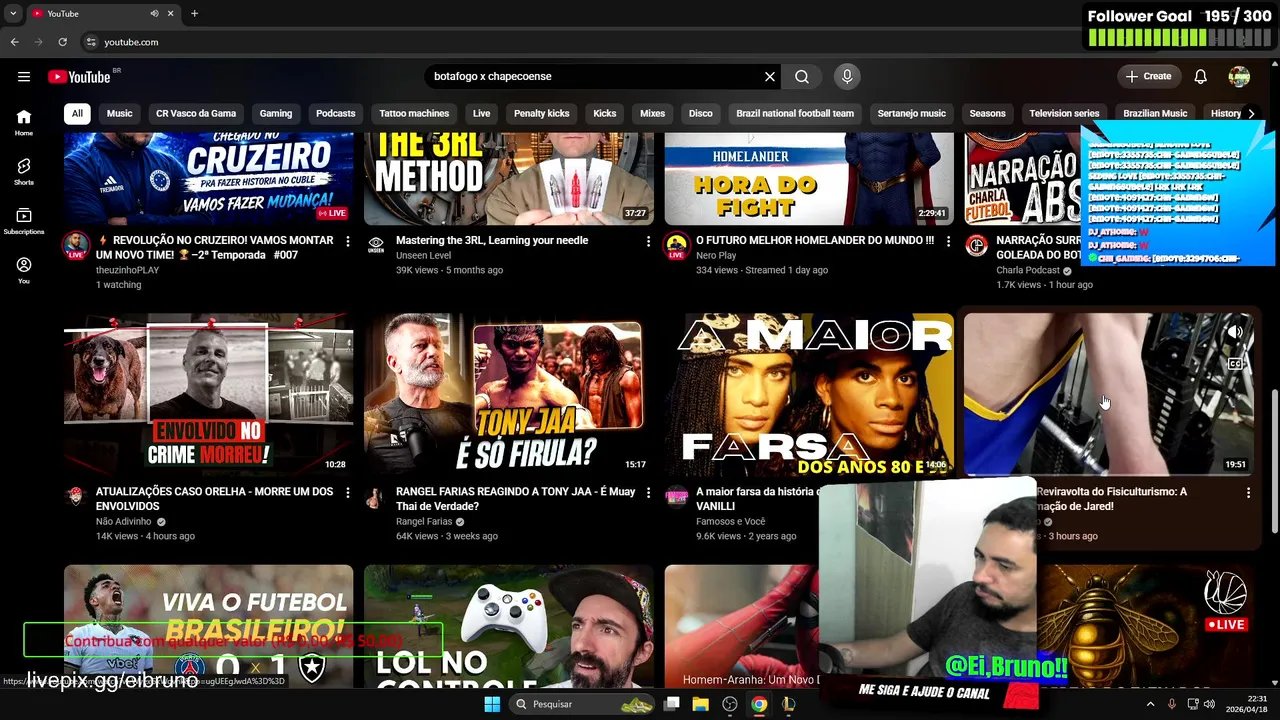Open the tab search dropdown arrow
Screen dimensions: 1280x720
[x=13, y=14]
